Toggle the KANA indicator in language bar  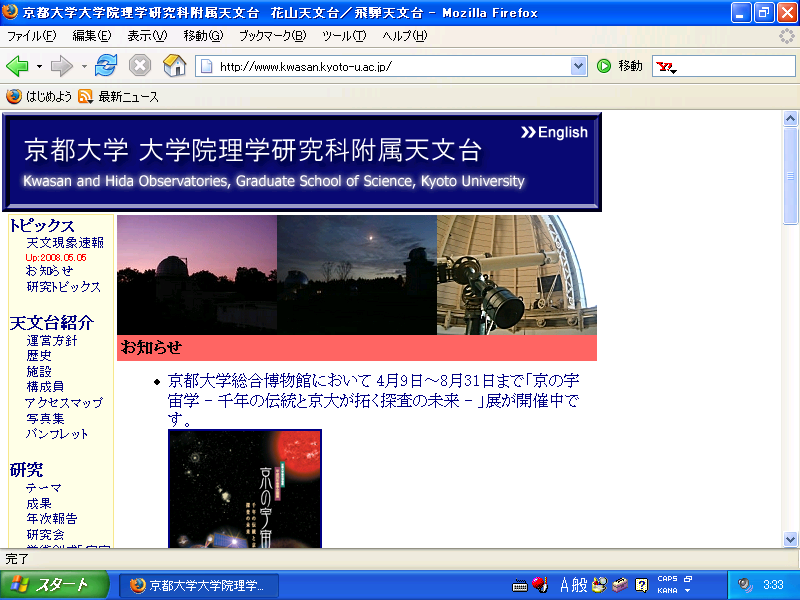click(667, 590)
